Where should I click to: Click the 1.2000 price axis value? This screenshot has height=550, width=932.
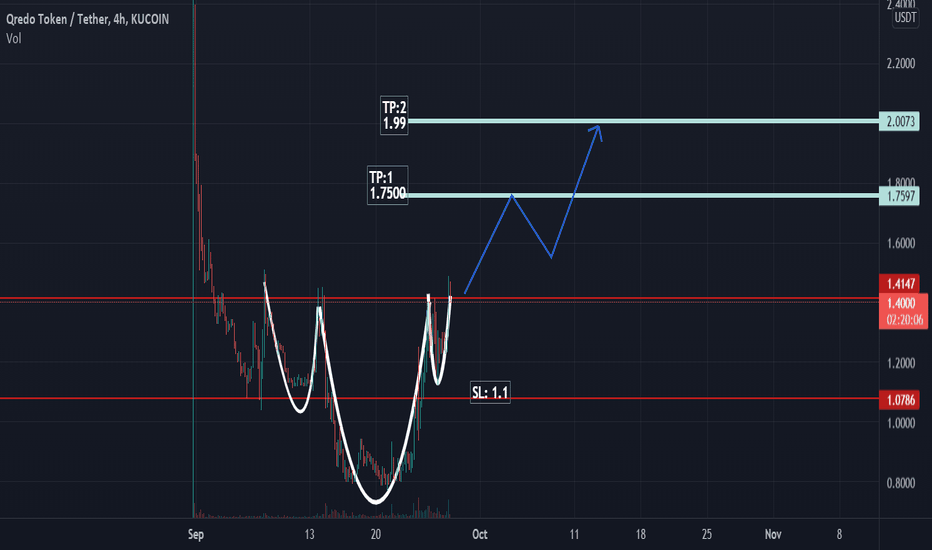[900, 363]
